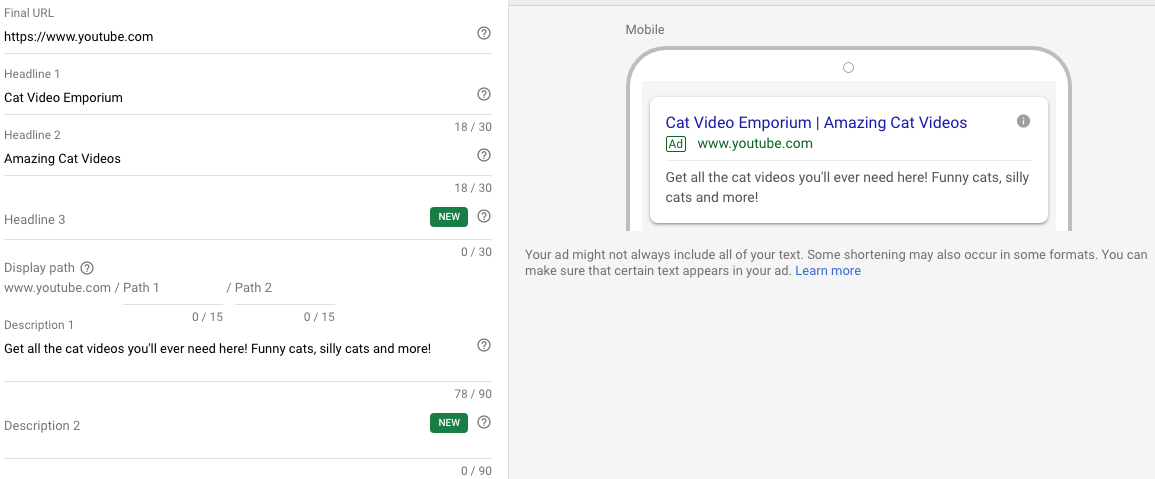Click the help icon next to Description 2

(x=484, y=423)
